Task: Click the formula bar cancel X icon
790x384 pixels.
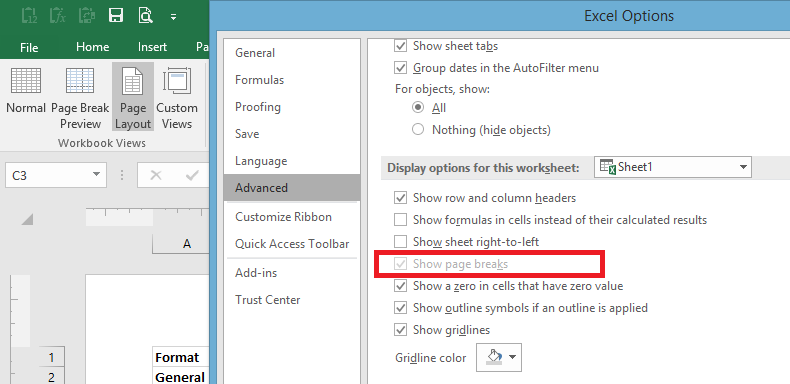Action: 156,175
